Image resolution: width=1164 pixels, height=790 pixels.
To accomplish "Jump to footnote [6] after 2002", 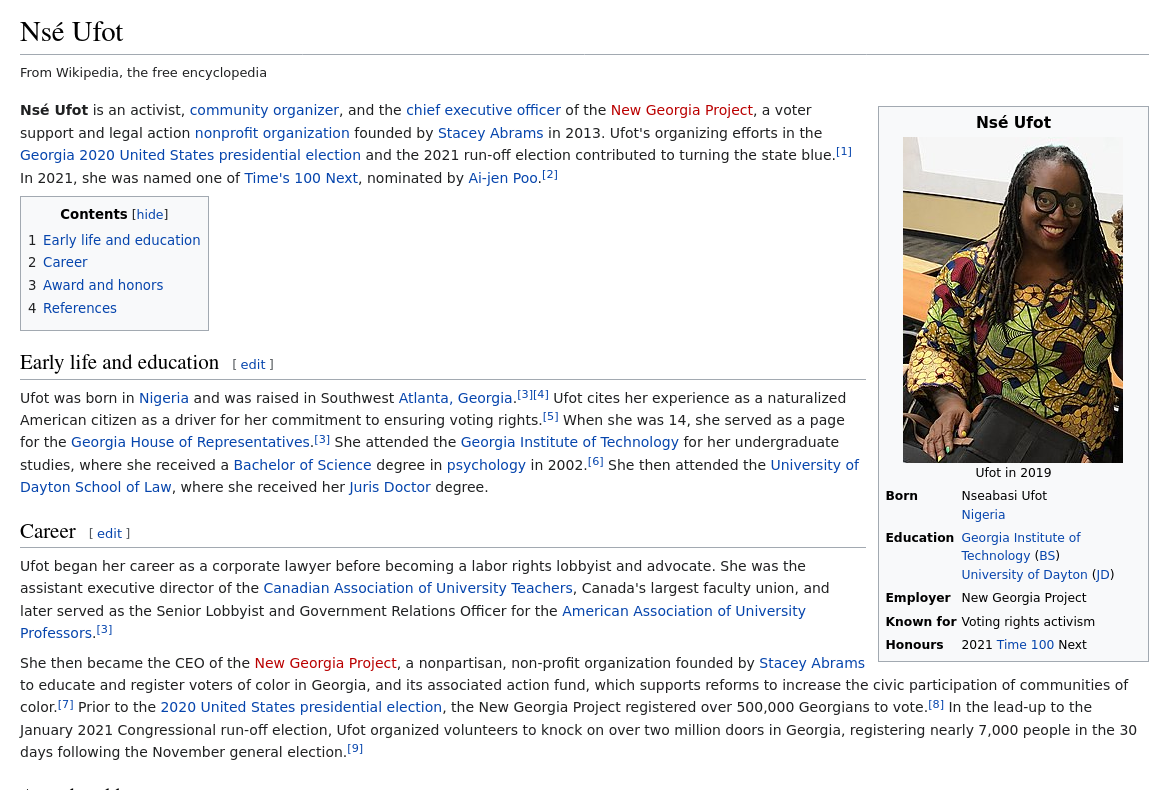I will tap(595, 462).
